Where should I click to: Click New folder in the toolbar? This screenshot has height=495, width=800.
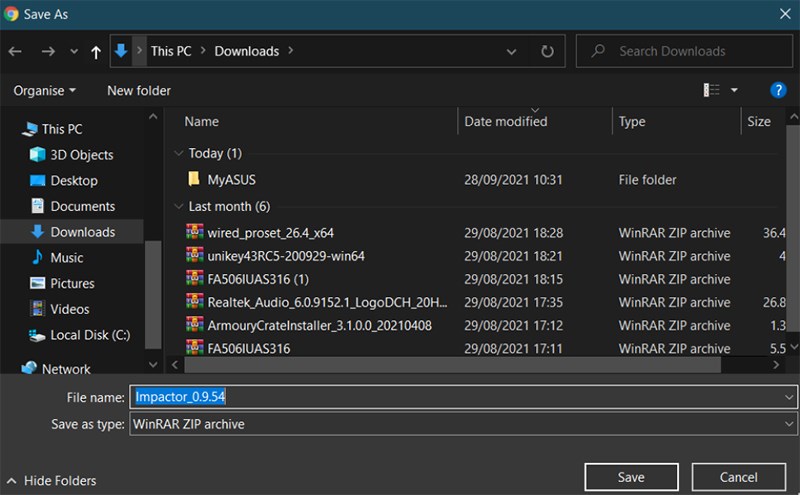(139, 90)
